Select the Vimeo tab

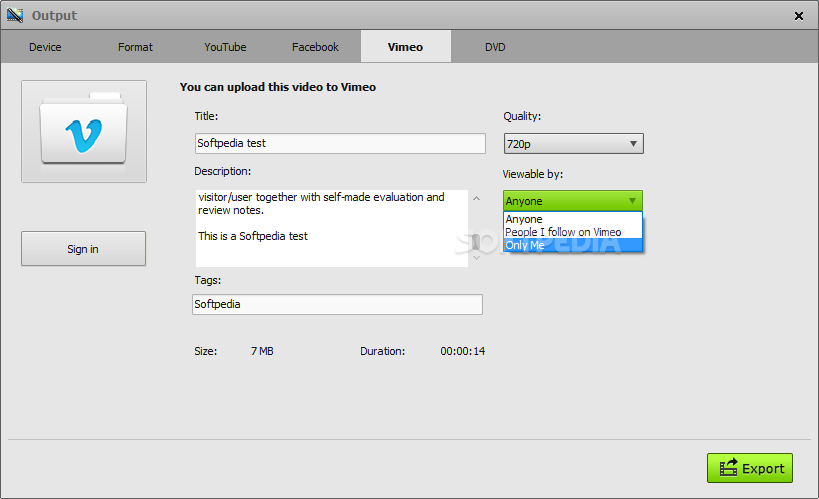pos(405,47)
